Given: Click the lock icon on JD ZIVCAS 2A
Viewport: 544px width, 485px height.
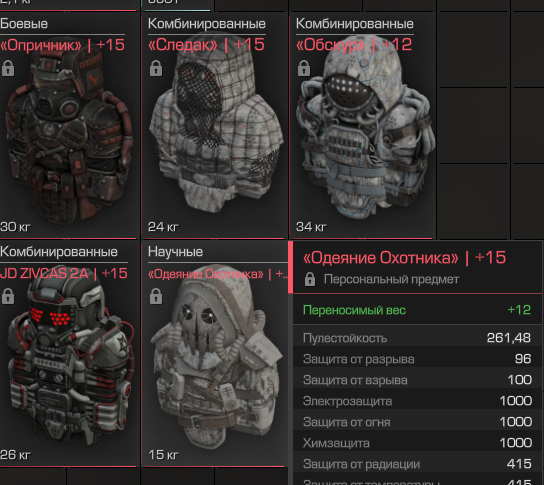Looking at the screenshot, I should [x=8, y=296].
